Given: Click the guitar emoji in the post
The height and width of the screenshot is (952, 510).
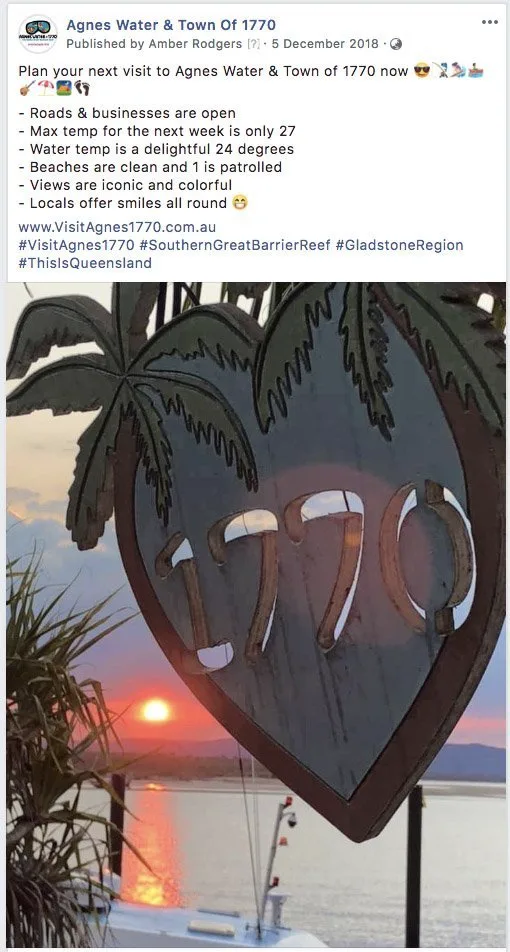Looking at the screenshot, I should [27, 89].
